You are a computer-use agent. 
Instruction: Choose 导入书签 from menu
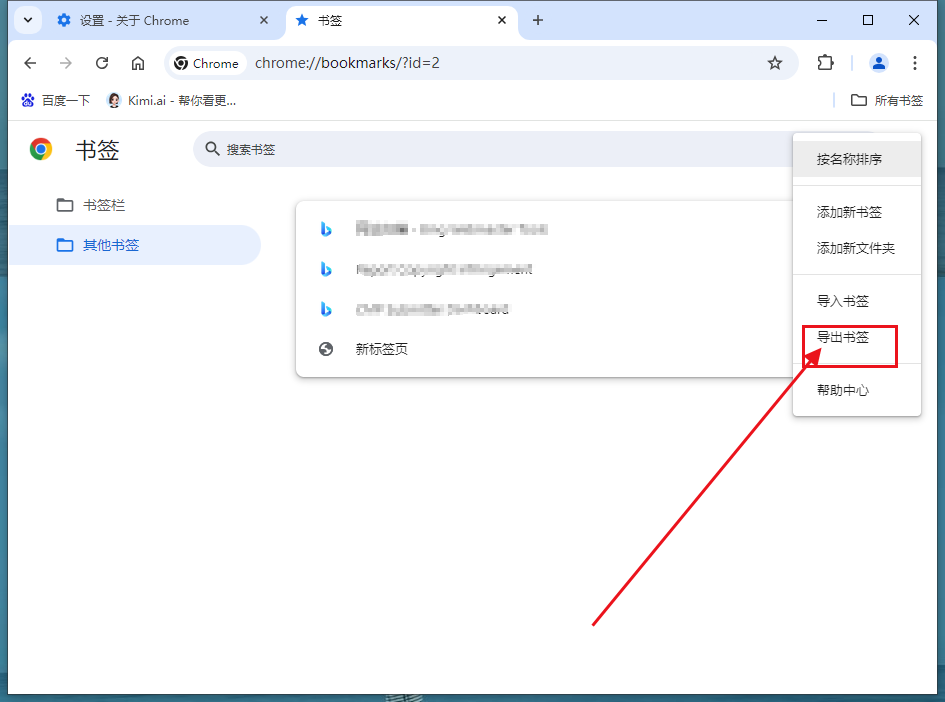click(x=856, y=301)
